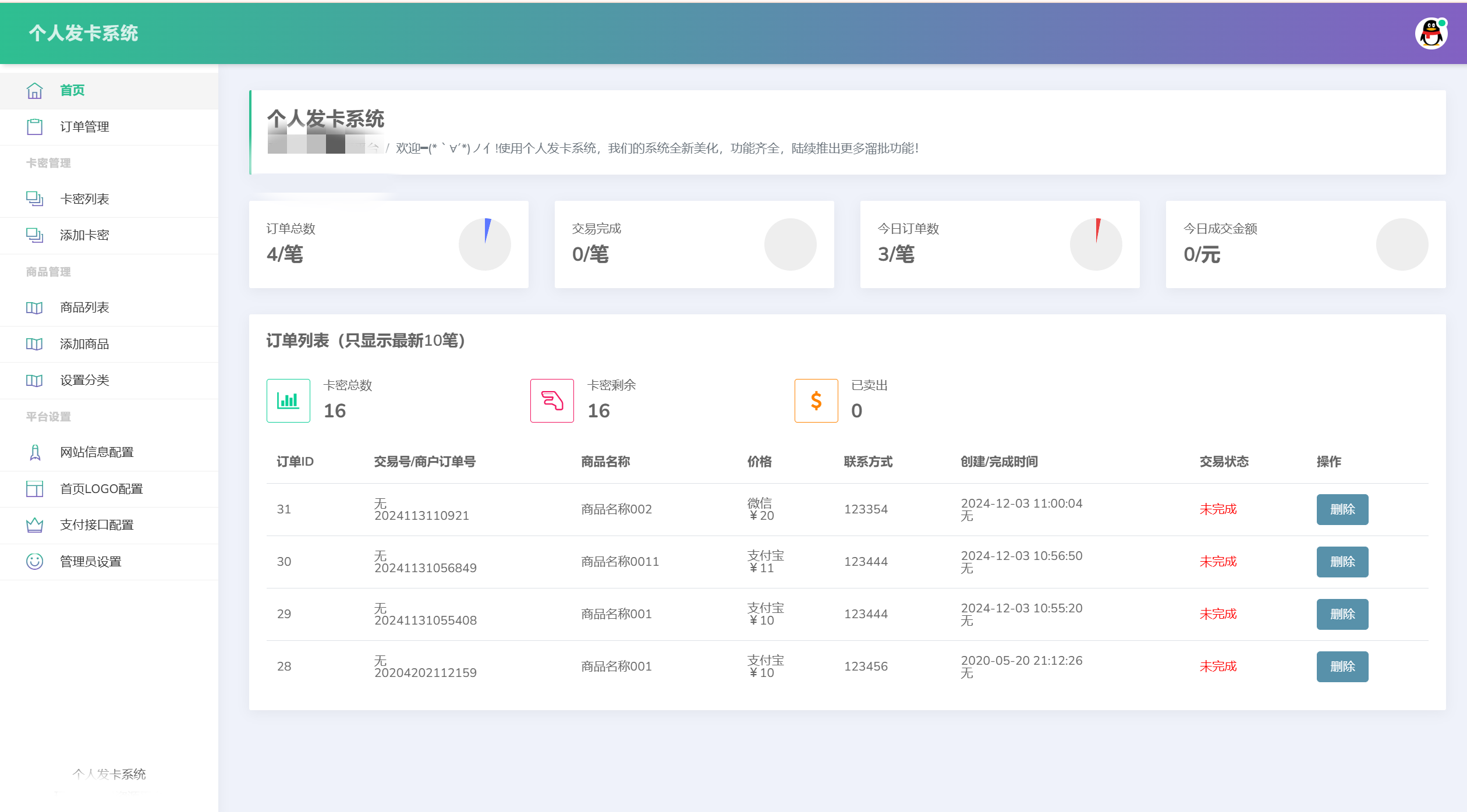Viewport: 1467px width, 812px height.
Task: Select 商品列表 from the sidebar
Action: coord(109,308)
